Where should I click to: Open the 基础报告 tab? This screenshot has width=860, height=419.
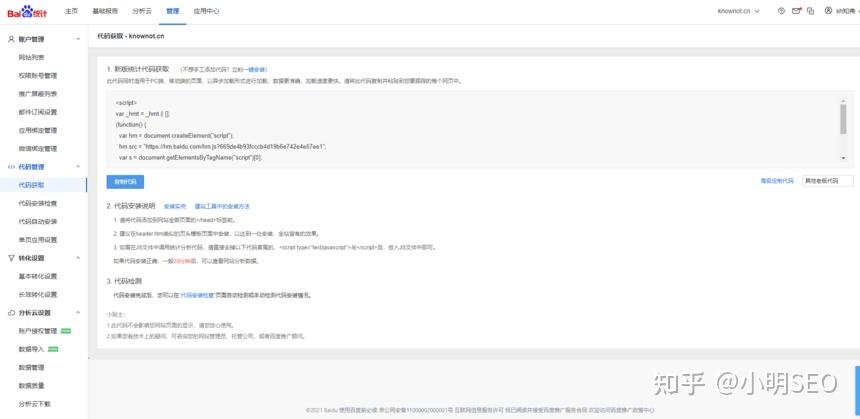[105, 11]
